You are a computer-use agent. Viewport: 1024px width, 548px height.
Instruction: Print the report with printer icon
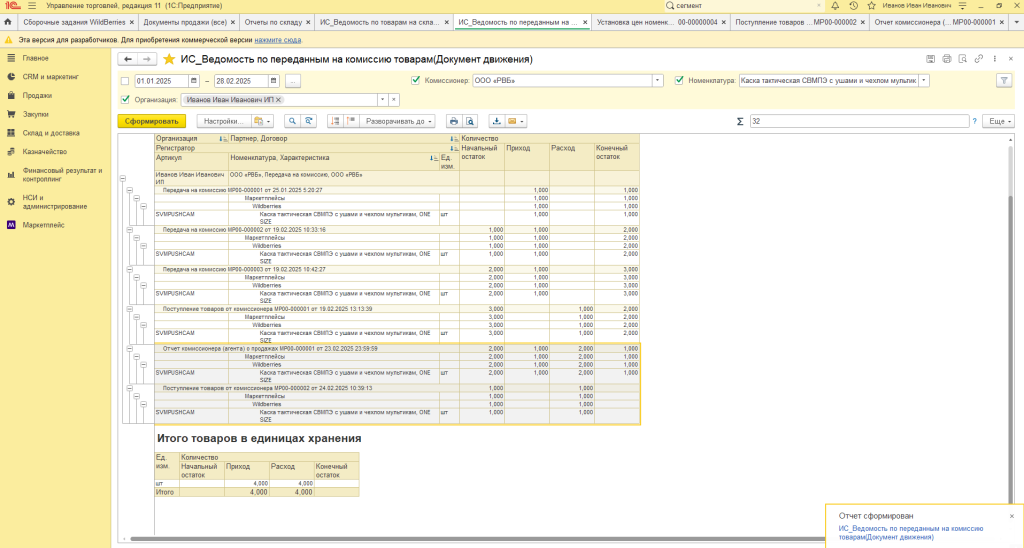pyautogui.click(x=453, y=121)
